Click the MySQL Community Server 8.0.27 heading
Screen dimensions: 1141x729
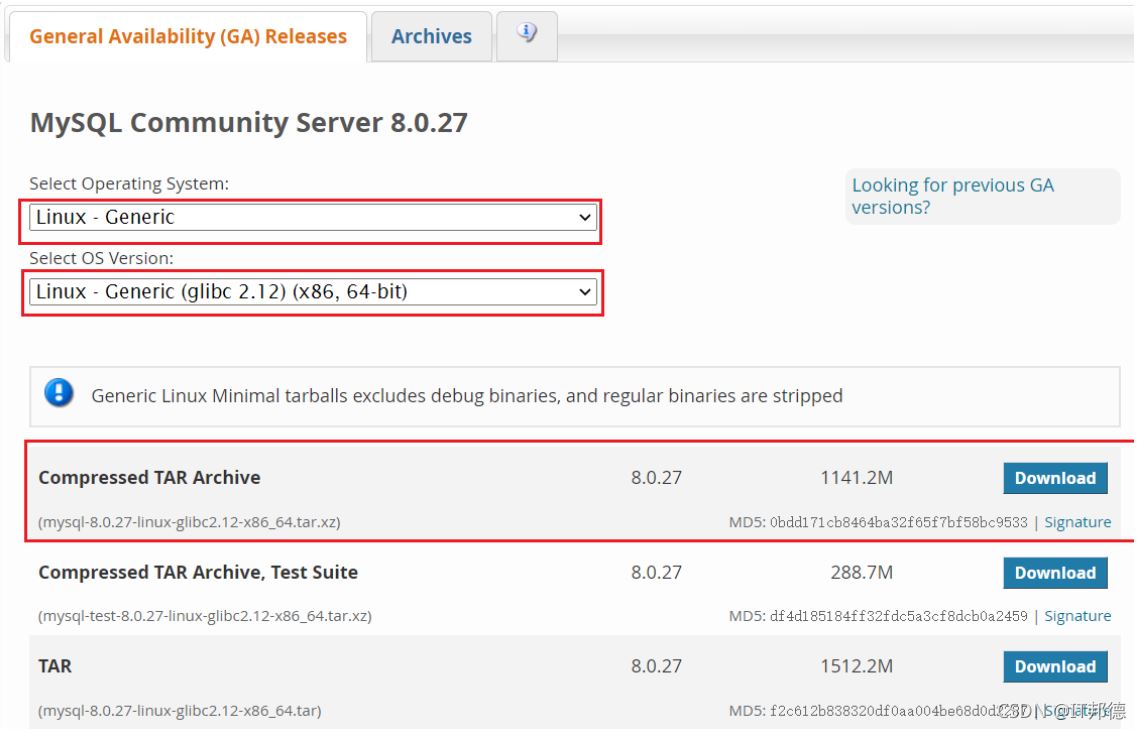coord(249,123)
